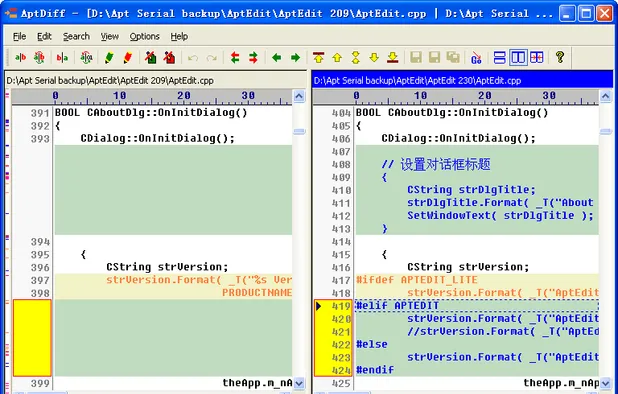The image size is (618, 394).
Task: Click the green-over-red right arrows icon
Action: click(x=253, y=58)
